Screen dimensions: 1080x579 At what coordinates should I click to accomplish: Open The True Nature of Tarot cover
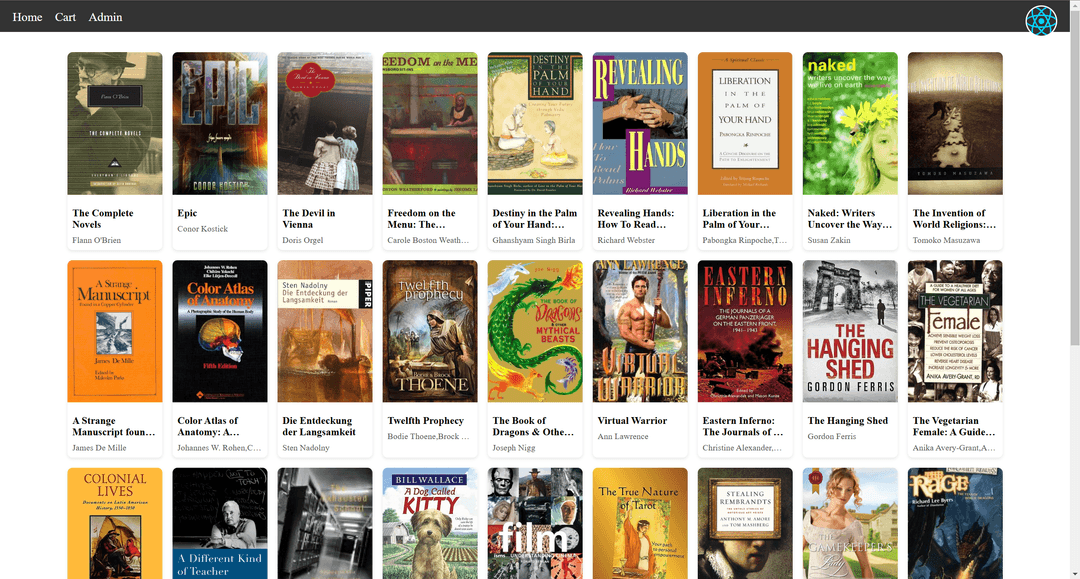(x=640, y=523)
